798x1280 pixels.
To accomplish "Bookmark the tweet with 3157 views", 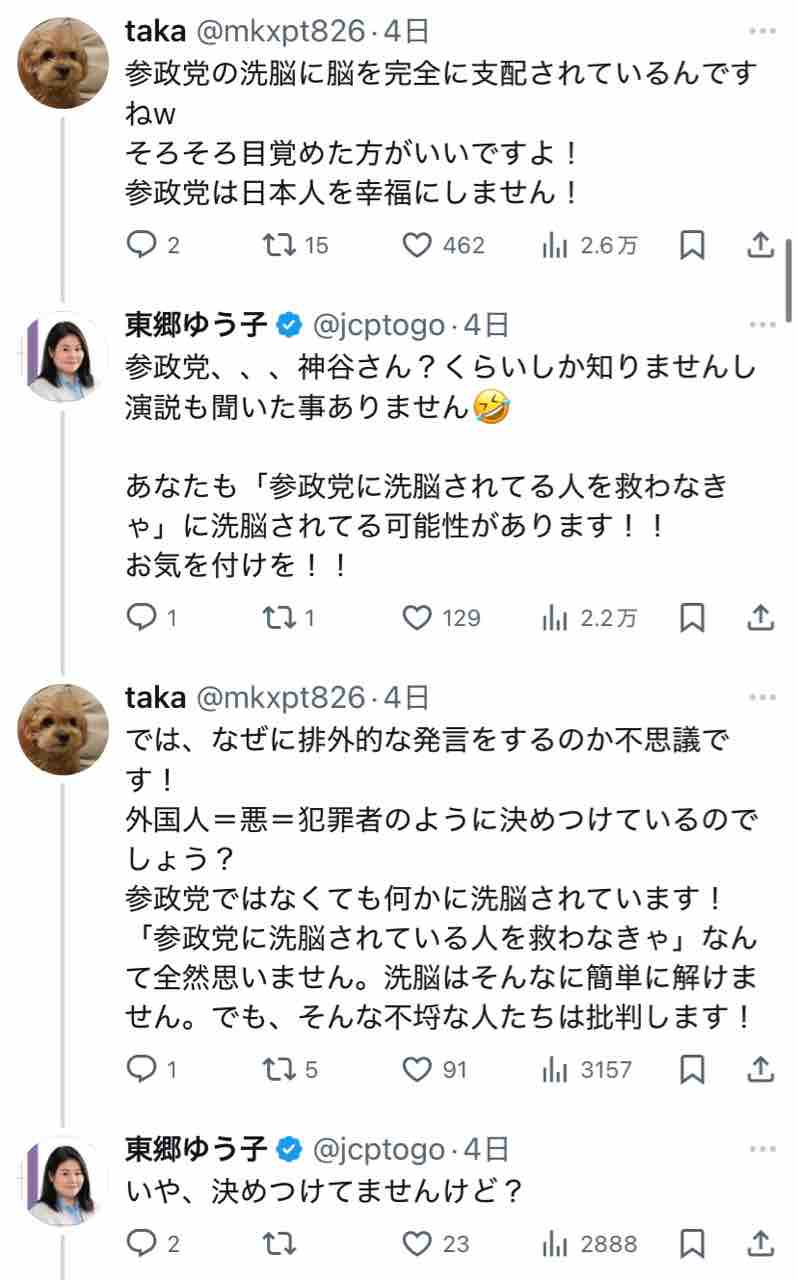I will 692,1070.
